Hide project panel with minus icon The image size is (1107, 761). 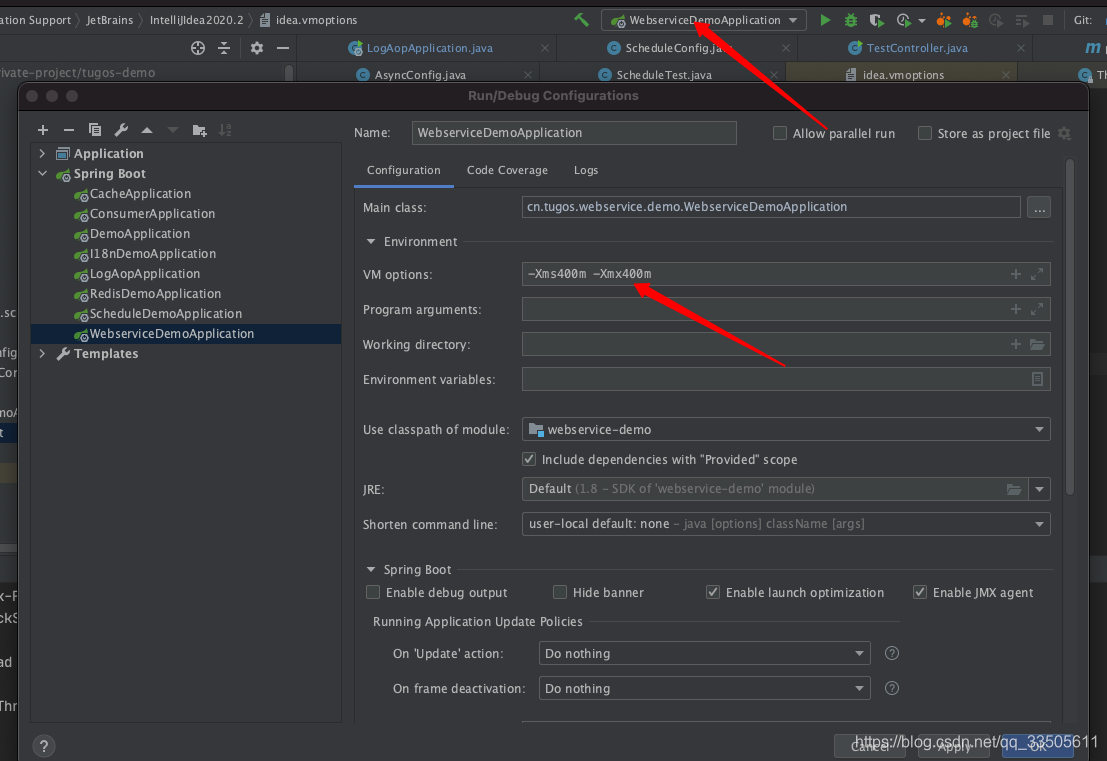pos(282,48)
